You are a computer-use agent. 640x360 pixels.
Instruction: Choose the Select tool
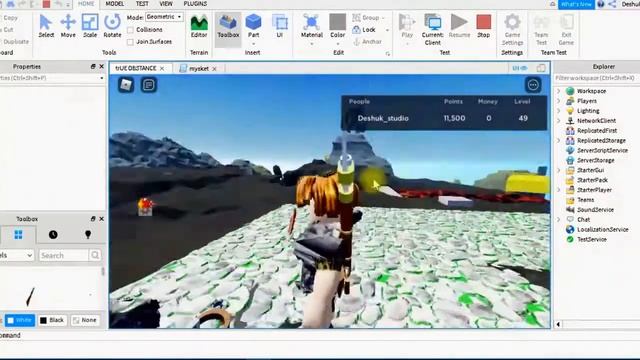pyautogui.click(x=46, y=26)
